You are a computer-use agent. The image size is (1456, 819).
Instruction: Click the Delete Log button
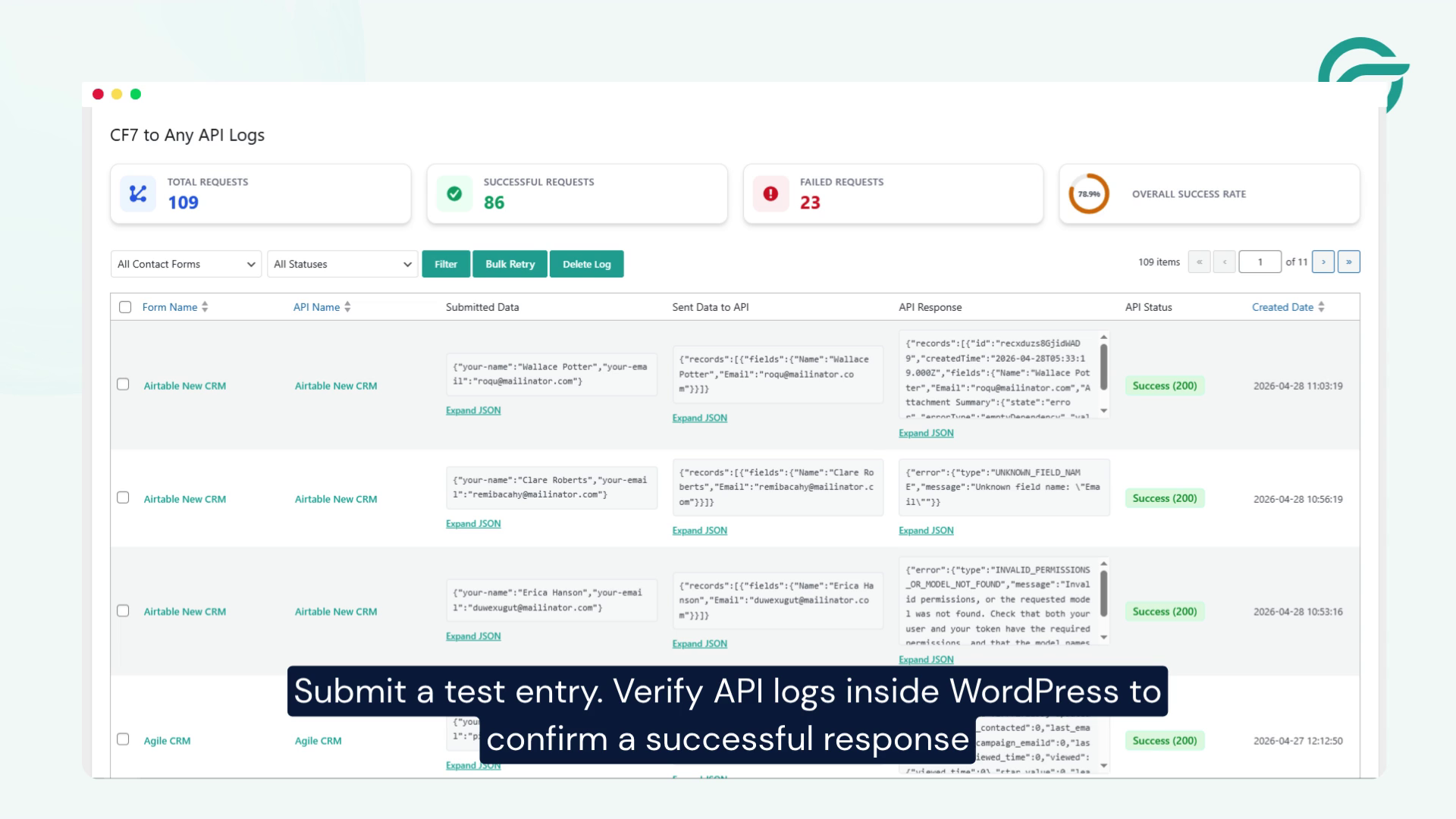click(x=587, y=264)
